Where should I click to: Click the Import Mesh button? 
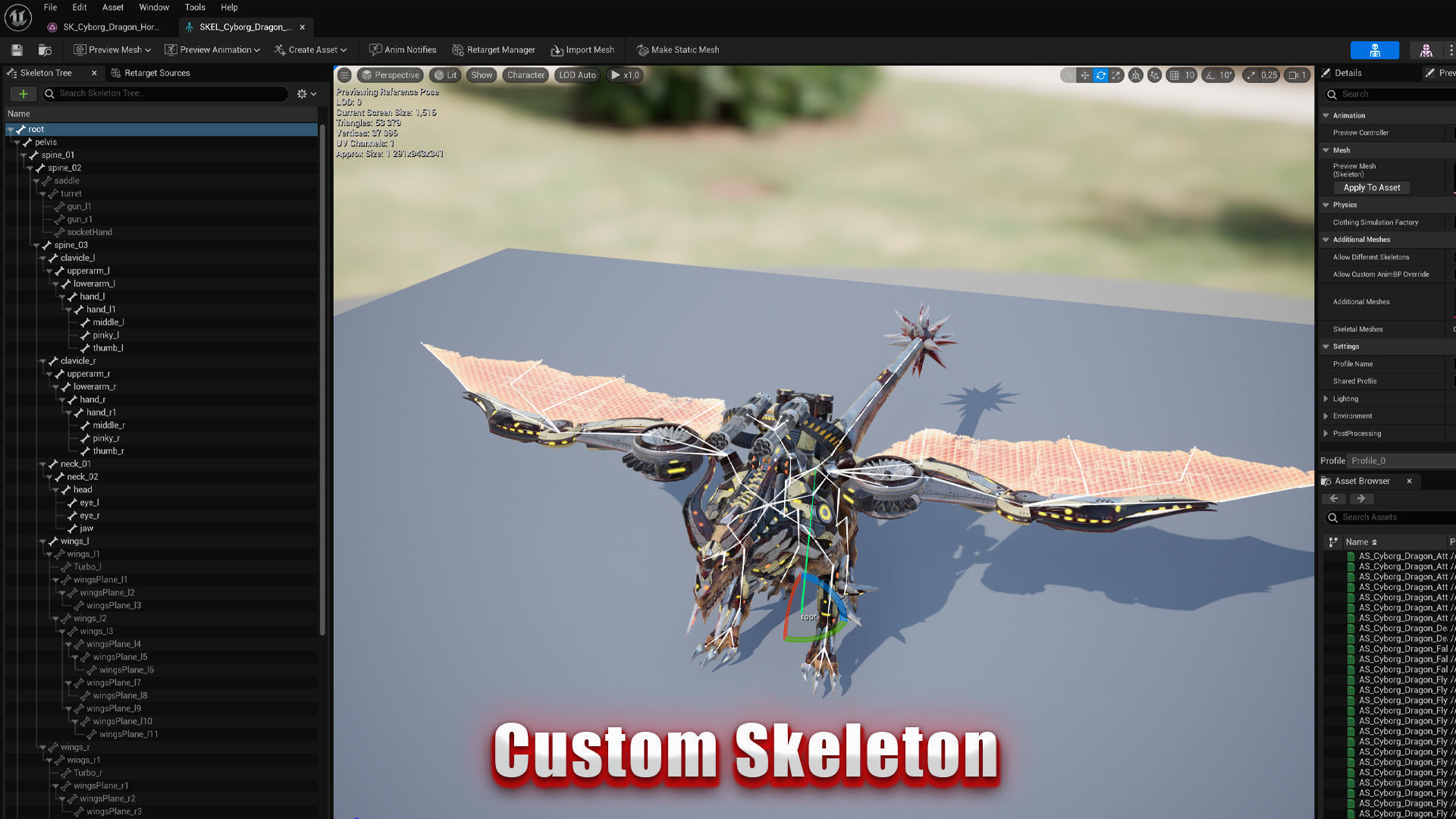tap(582, 50)
